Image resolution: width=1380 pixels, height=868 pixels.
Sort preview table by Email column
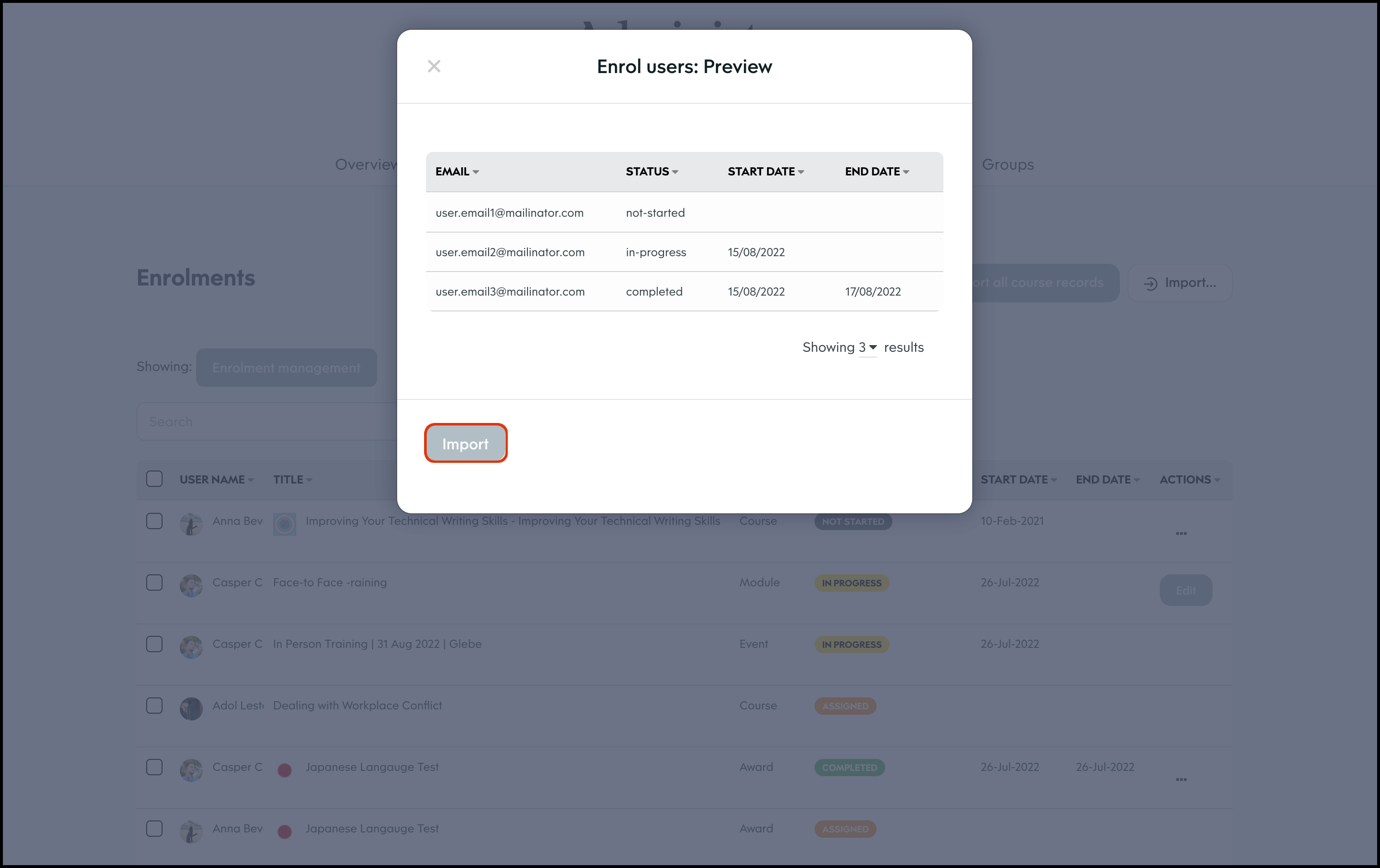(457, 171)
